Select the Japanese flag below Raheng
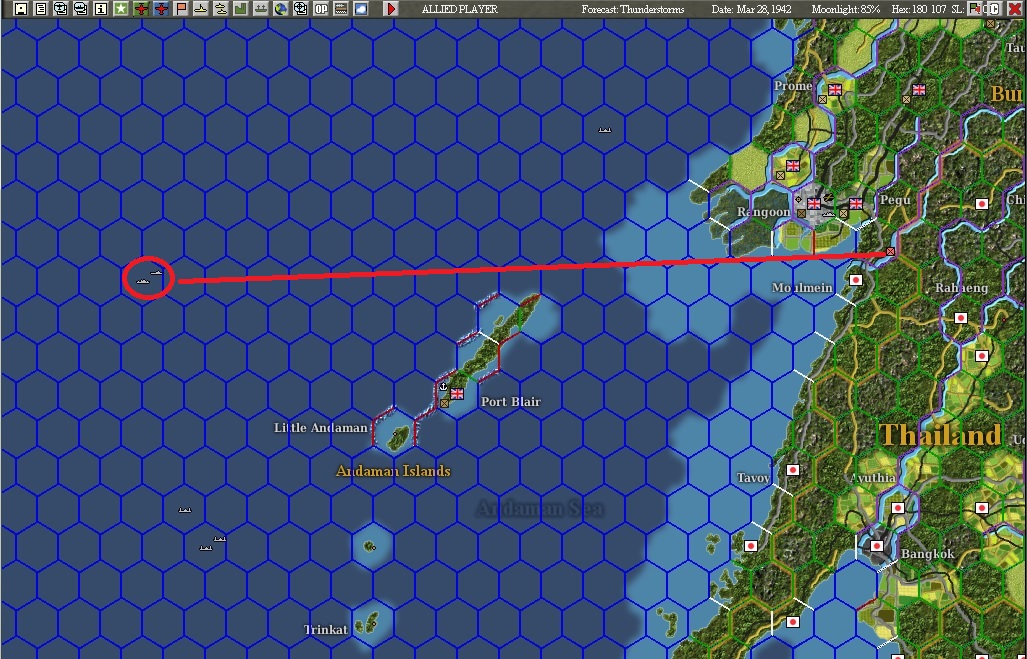 [960, 318]
